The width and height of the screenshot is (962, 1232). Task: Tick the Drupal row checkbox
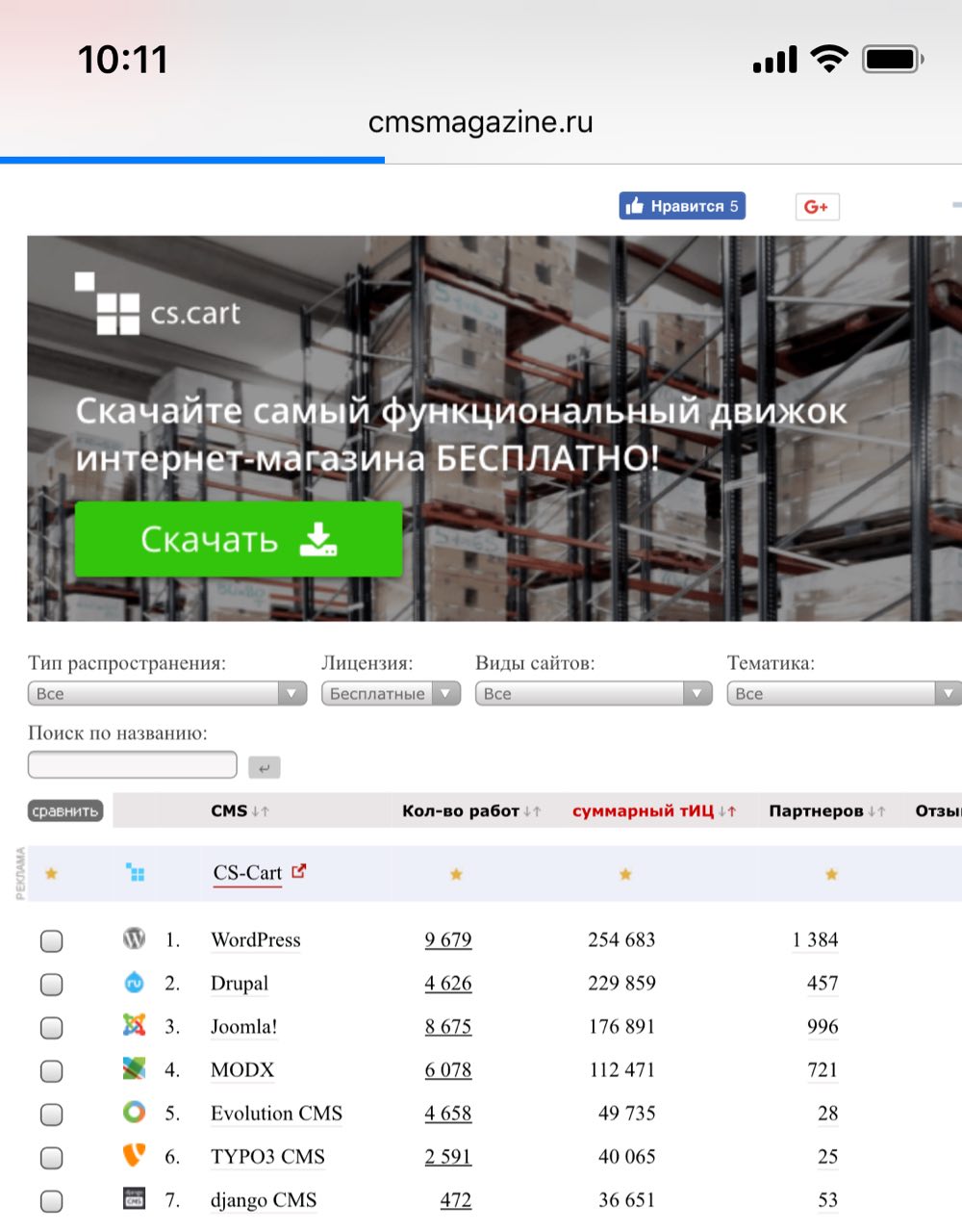pos(52,984)
